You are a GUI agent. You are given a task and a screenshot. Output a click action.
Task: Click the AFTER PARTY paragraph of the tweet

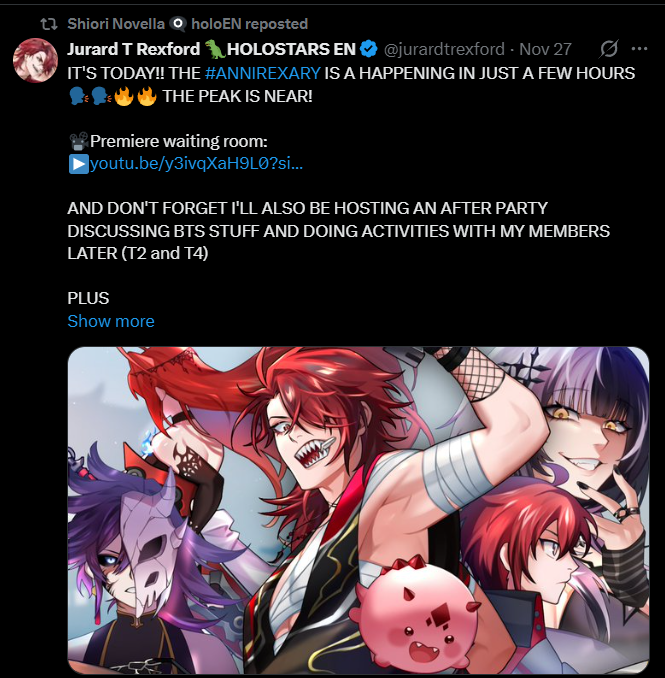[339, 231]
